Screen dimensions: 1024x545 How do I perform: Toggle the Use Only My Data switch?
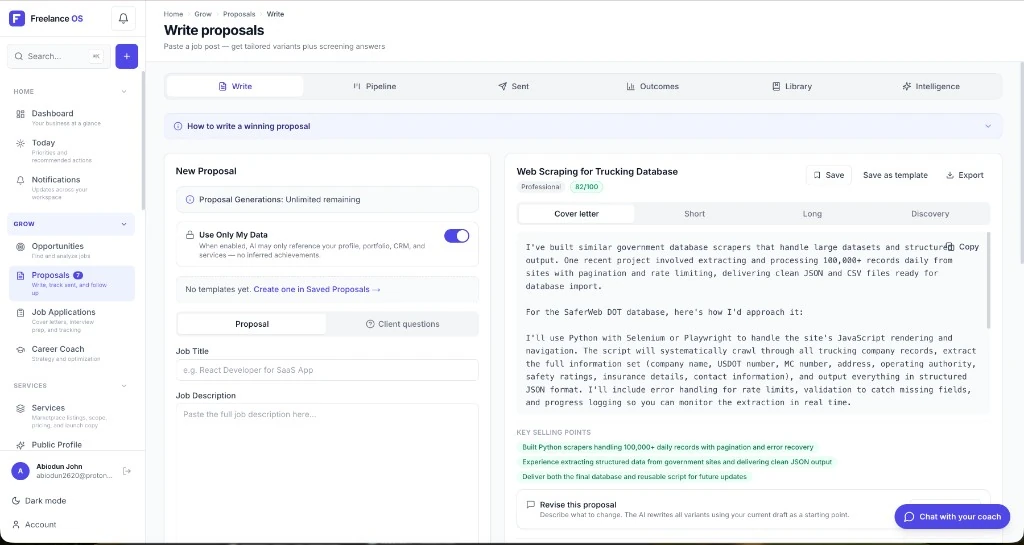pos(456,236)
